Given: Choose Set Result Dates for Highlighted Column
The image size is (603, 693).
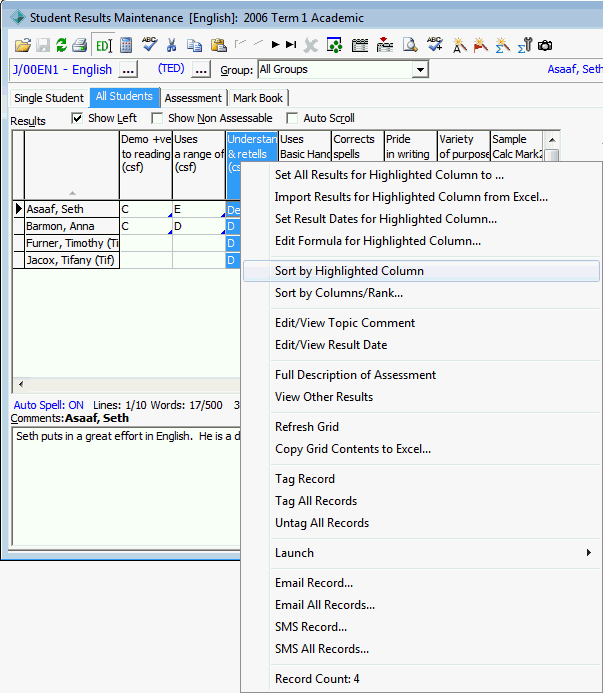Looking at the screenshot, I should click(422, 219).
